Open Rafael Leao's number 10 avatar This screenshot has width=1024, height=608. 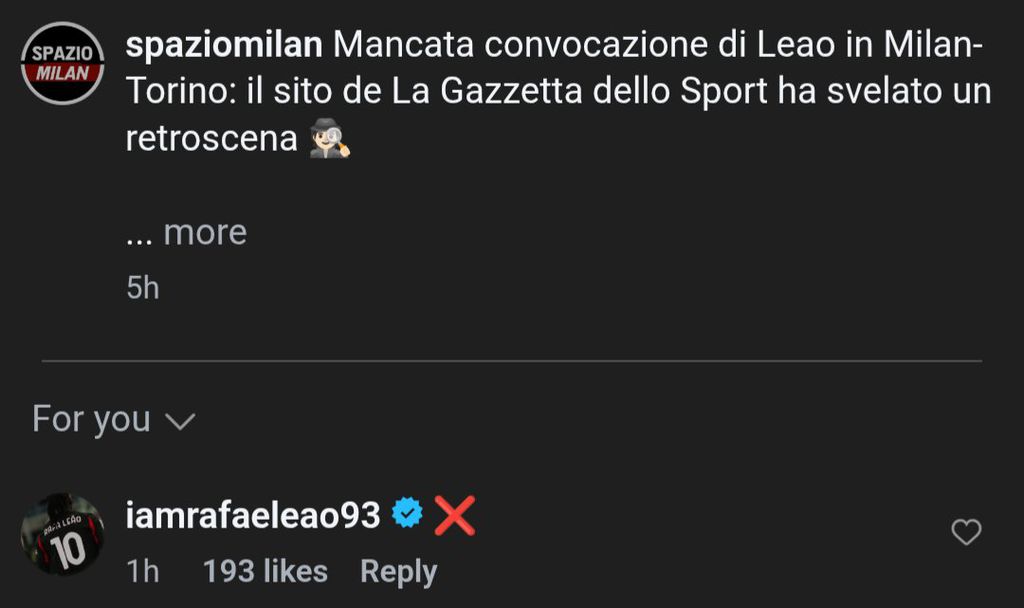[x=62, y=534]
